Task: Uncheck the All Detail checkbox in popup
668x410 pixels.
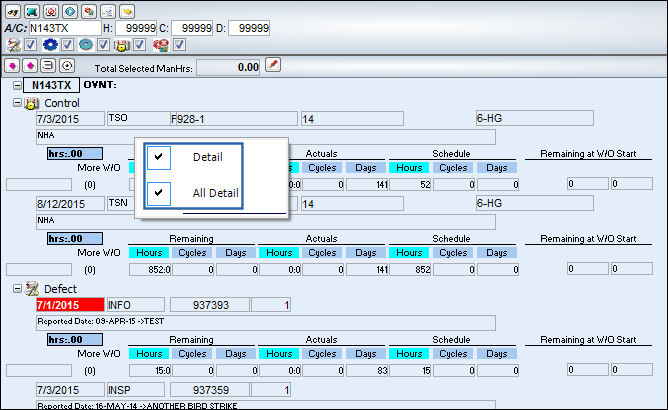Action: tap(159, 193)
